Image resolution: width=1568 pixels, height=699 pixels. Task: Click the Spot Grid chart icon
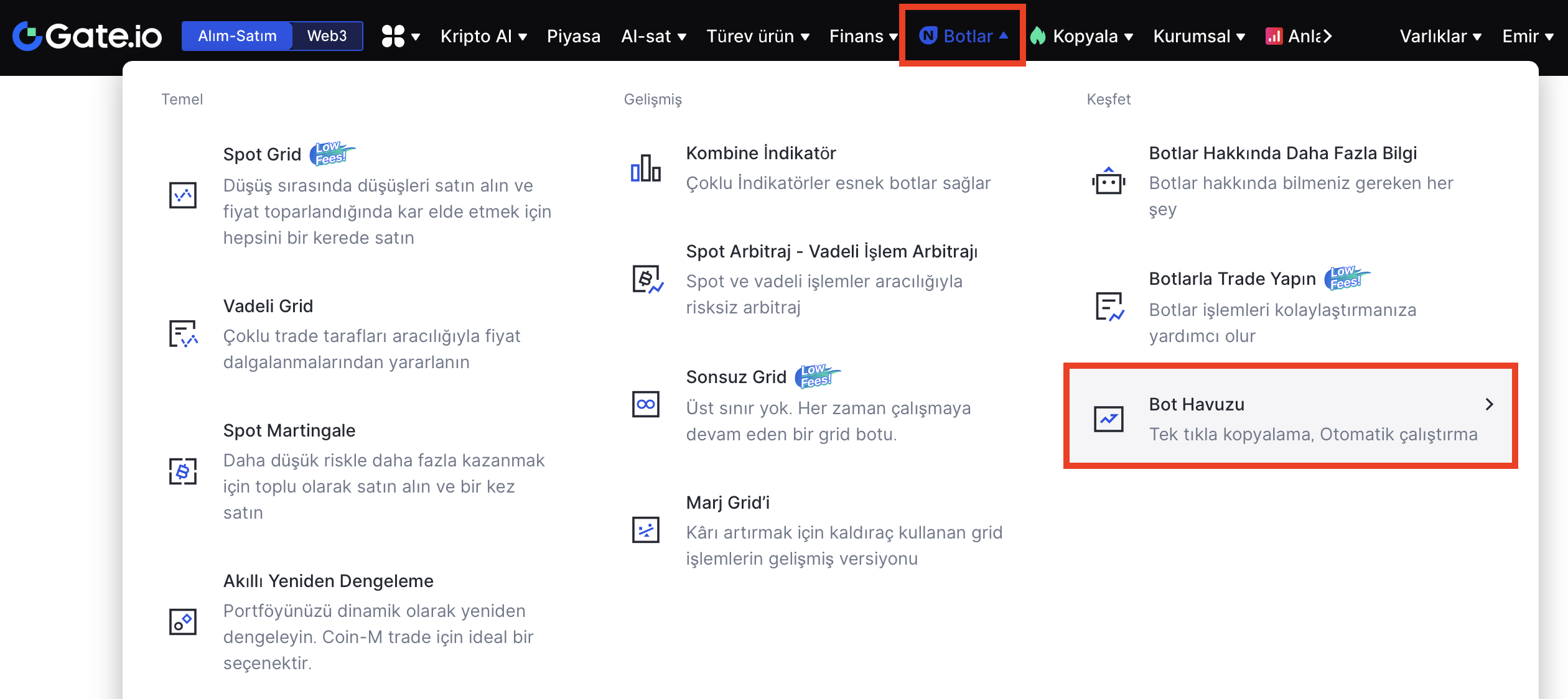tap(183, 195)
